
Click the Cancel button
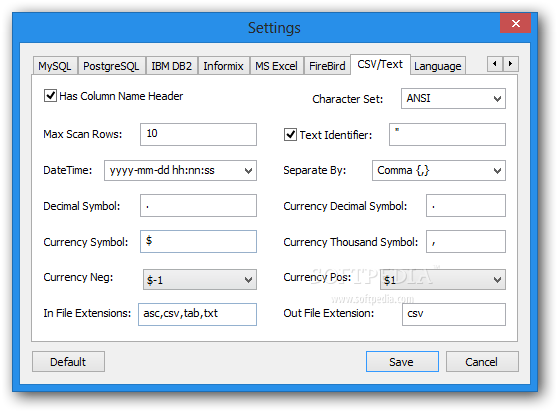(482, 362)
